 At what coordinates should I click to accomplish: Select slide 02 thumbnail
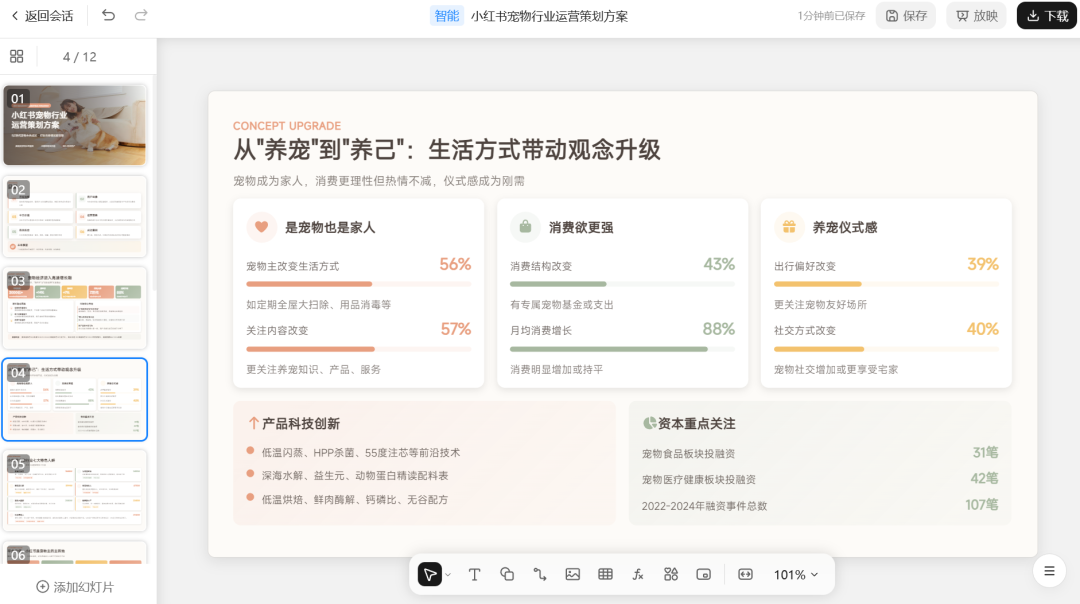[74, 216]
